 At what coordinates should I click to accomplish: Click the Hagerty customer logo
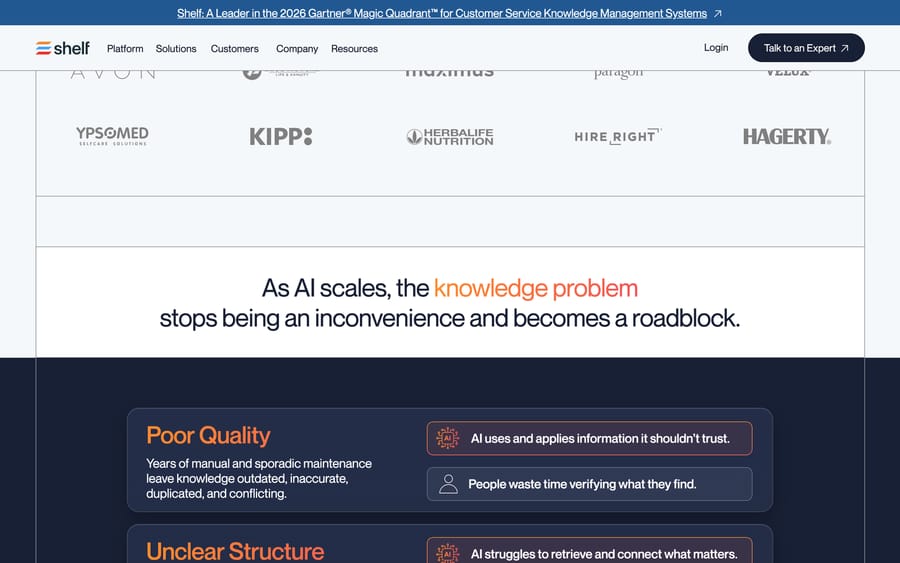click(x=786, y=137)
